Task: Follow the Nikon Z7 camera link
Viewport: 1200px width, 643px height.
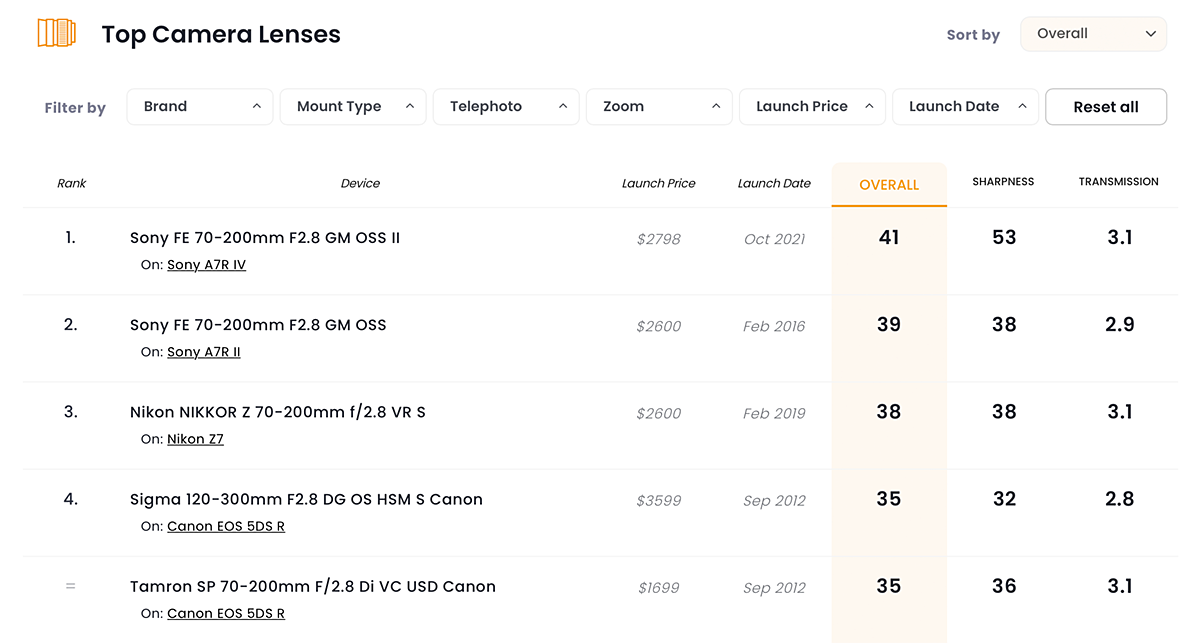Action: pyautogui.click(x=195, y=439)
